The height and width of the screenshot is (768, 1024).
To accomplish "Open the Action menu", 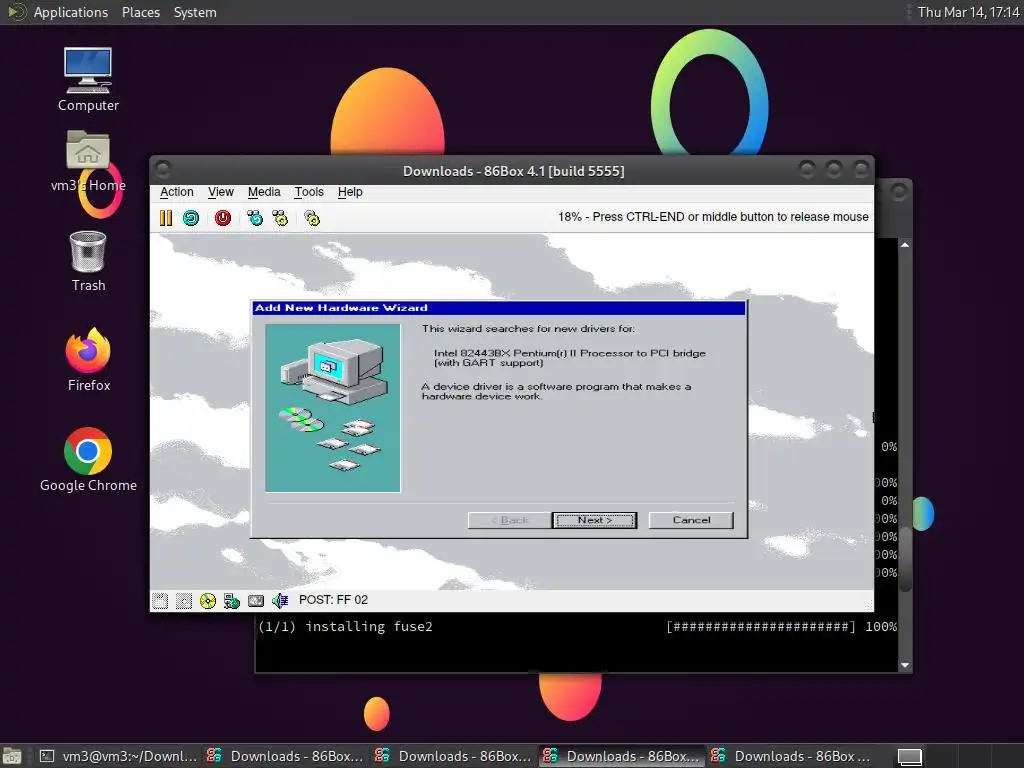I will (x=176, y=192).
